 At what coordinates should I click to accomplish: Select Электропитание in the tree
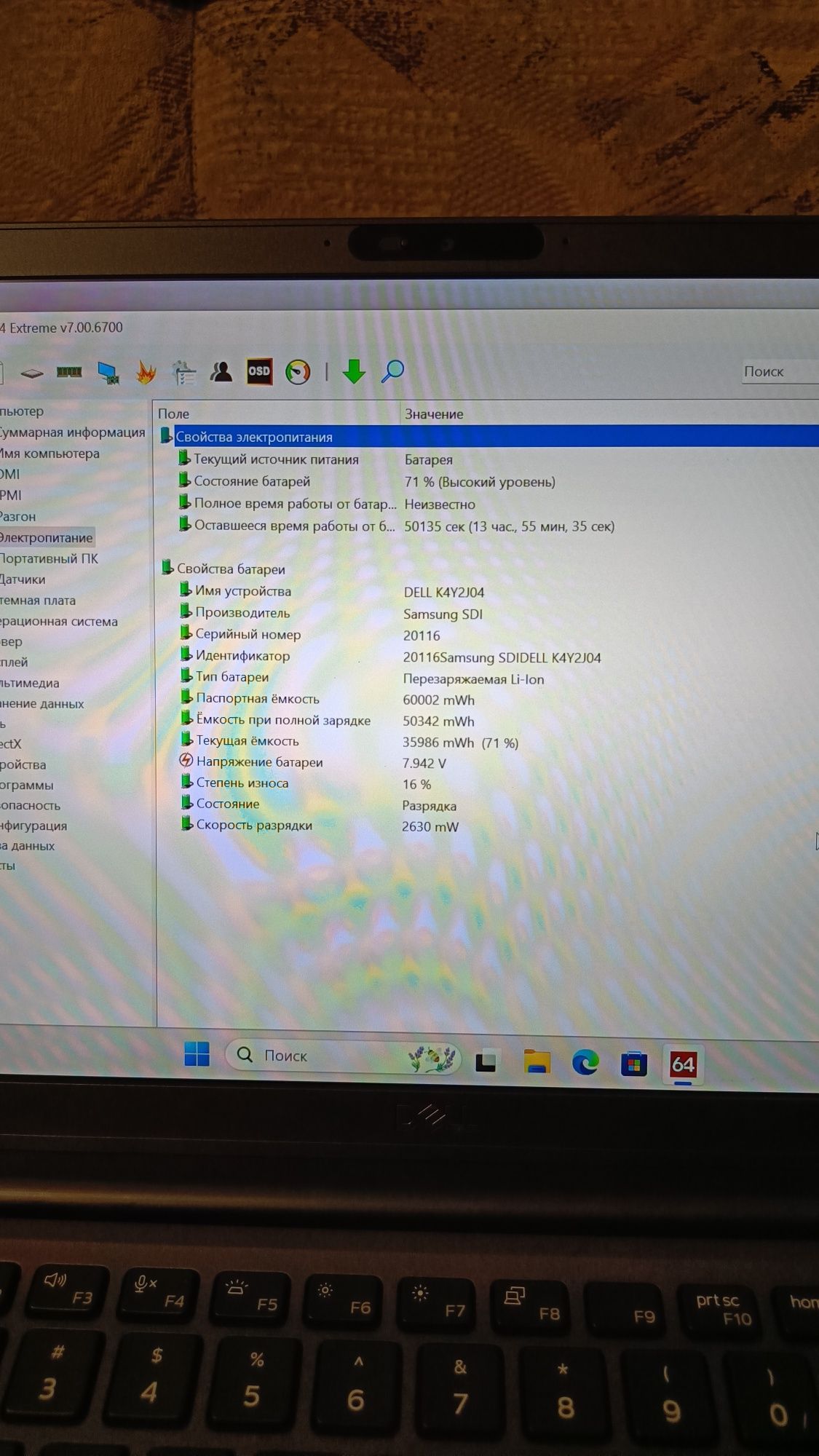tap(47, 538)
